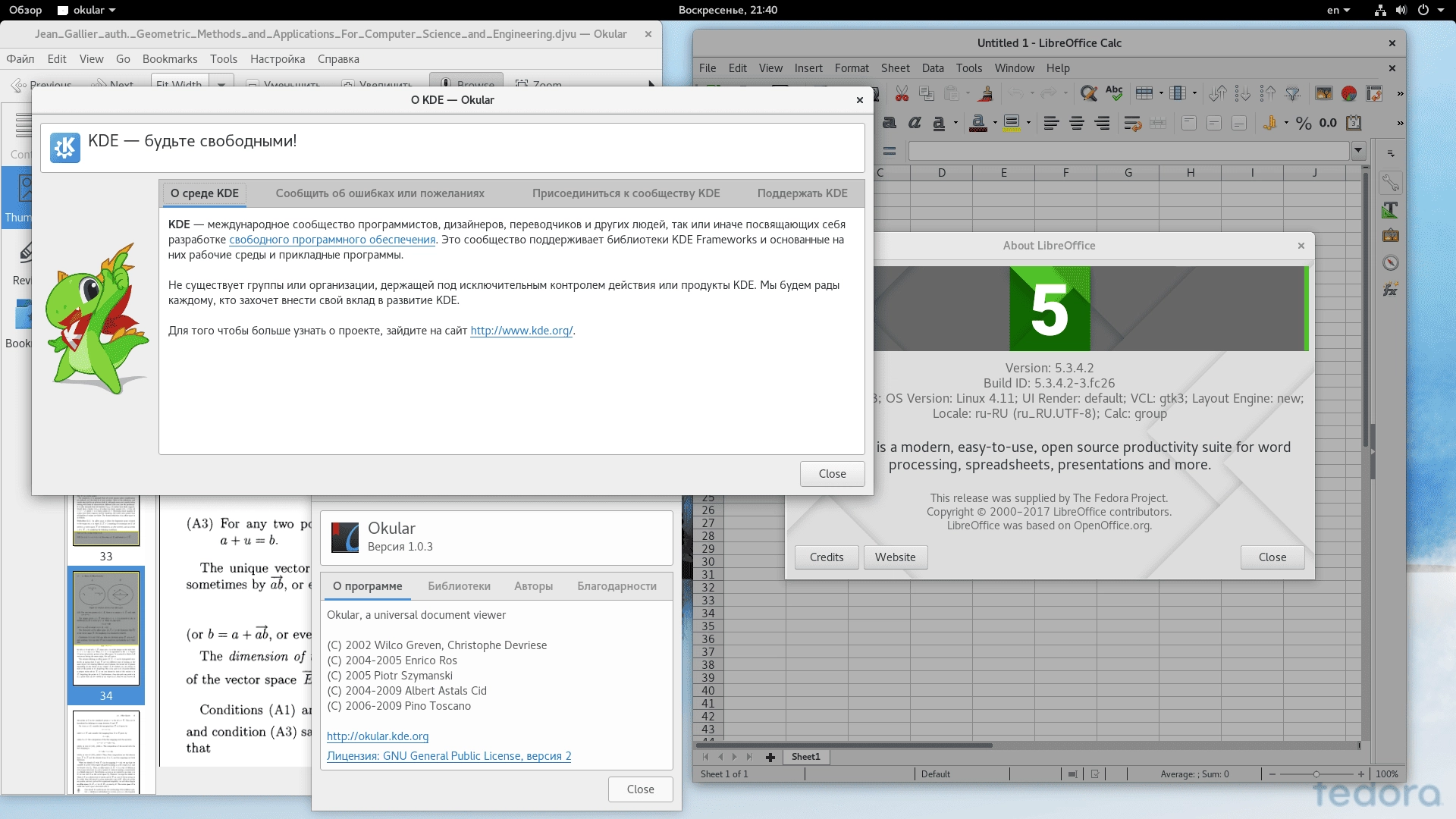
Task: Open Sidebar Navigator compass icon in Calc
Action: click(1390, 263)
